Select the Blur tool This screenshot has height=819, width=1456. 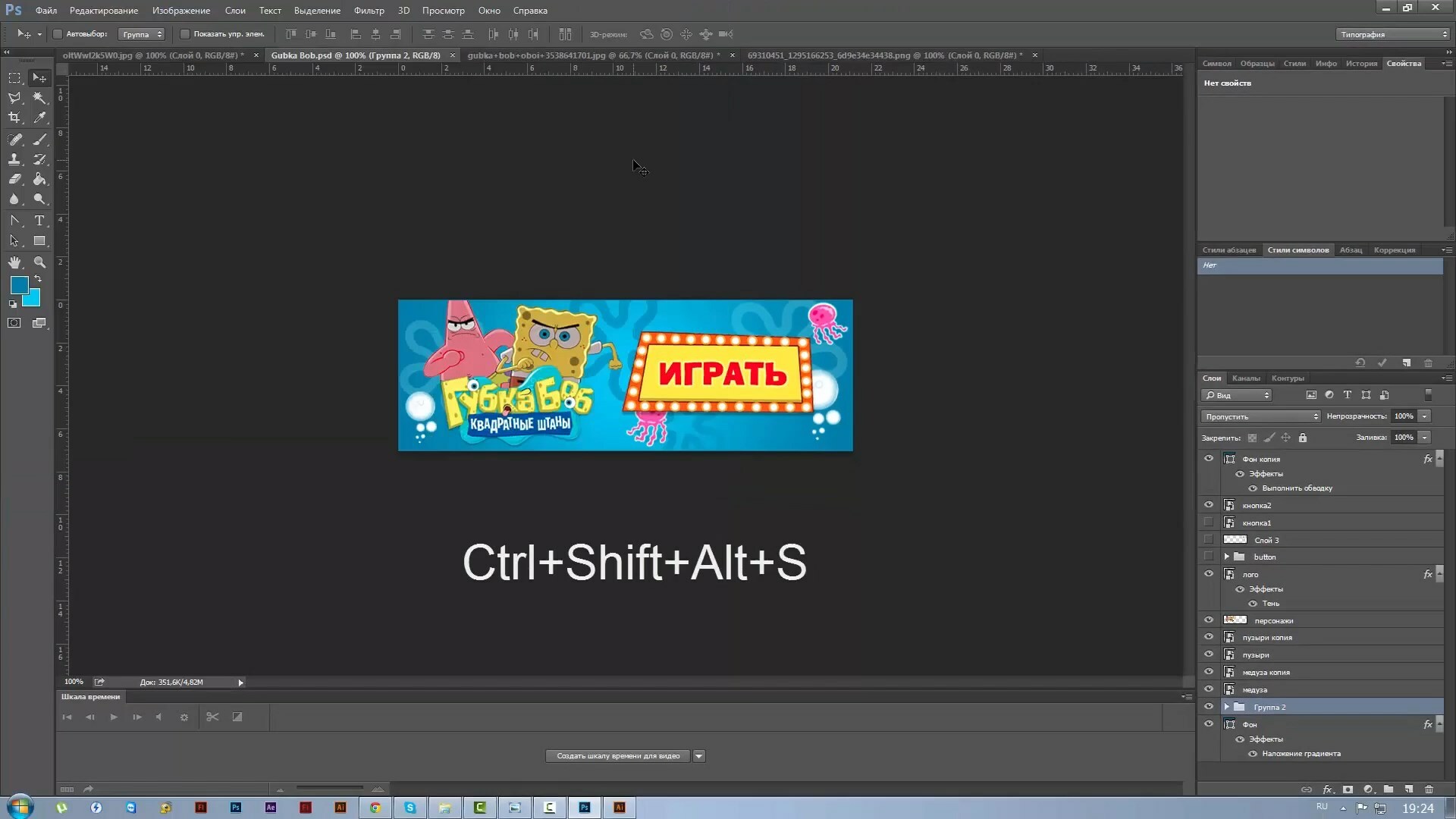click(14, 199)
